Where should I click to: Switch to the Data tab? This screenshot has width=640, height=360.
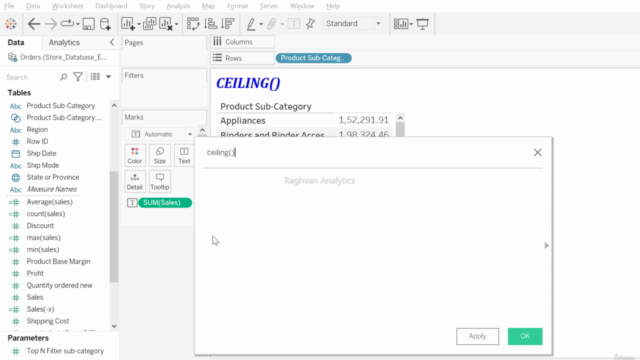(16, 42)
